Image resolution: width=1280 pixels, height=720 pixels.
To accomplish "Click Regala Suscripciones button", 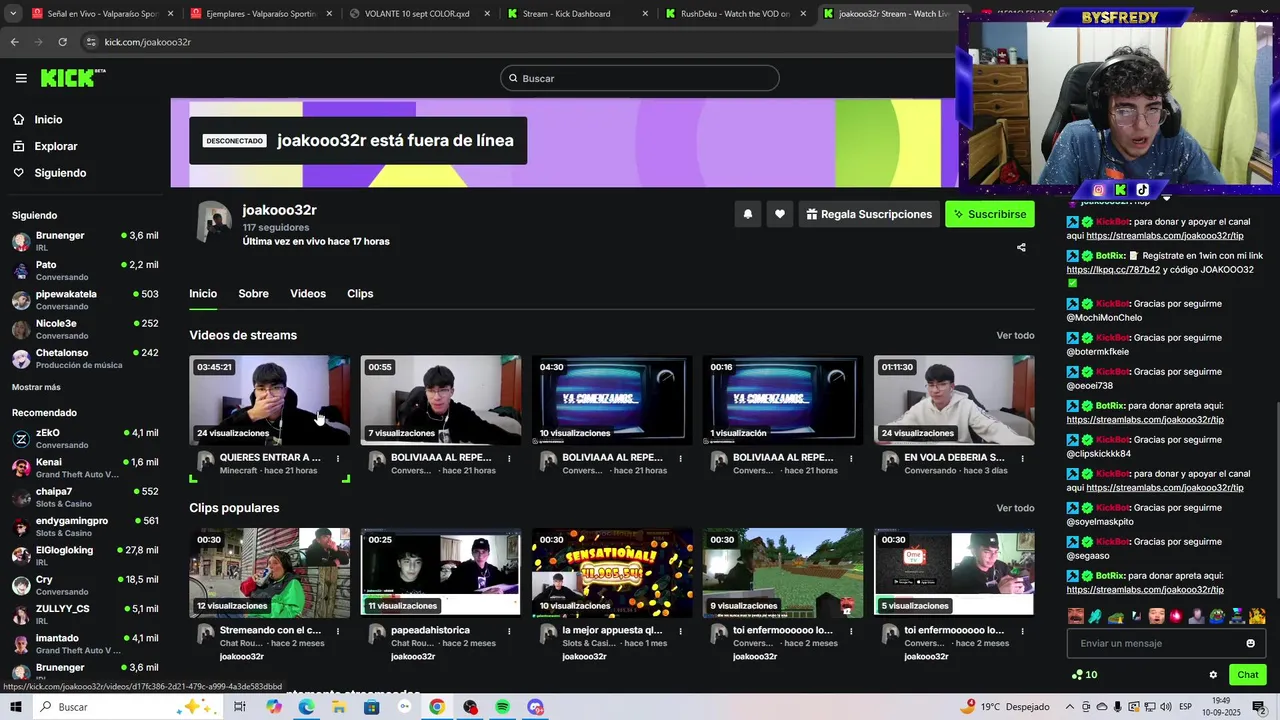I will pyautogui.click(x=868, y=214).
